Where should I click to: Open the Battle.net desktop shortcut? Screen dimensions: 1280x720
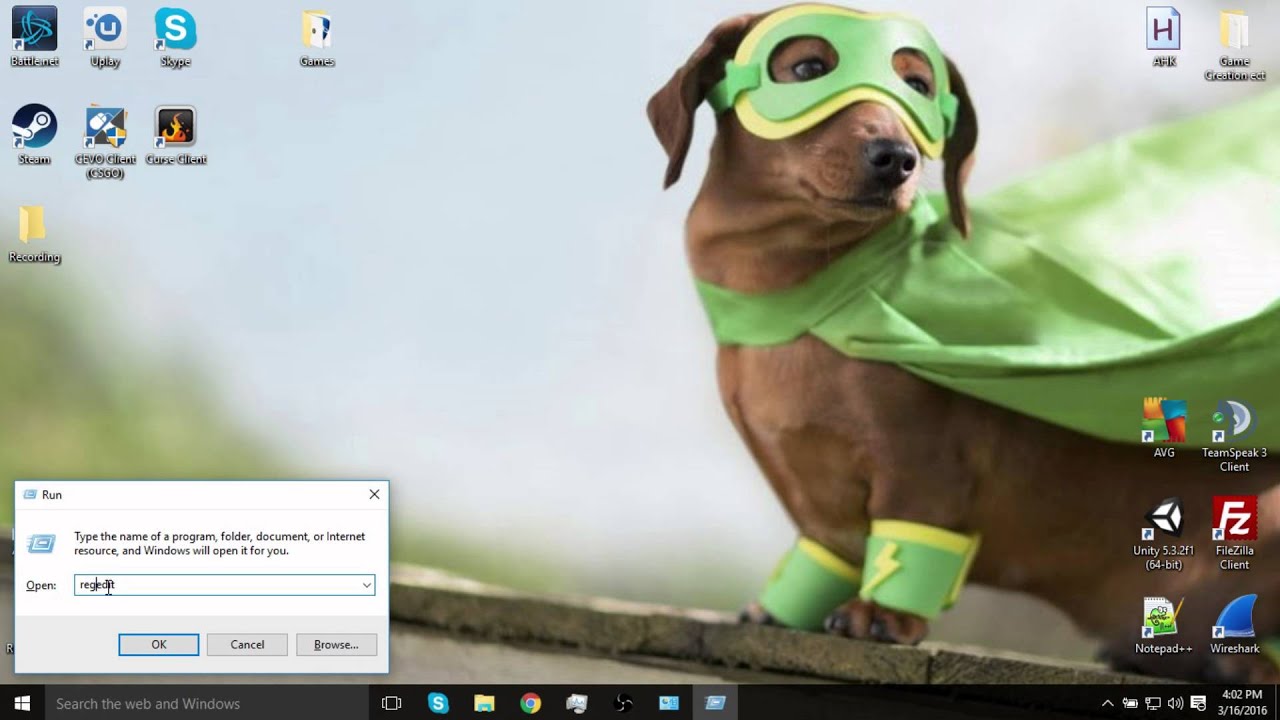click(x=34, y=37)
